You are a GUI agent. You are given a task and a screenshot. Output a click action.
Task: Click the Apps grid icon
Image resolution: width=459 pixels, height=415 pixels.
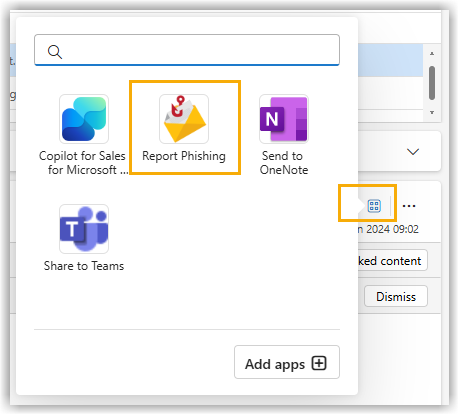(374, 206)
